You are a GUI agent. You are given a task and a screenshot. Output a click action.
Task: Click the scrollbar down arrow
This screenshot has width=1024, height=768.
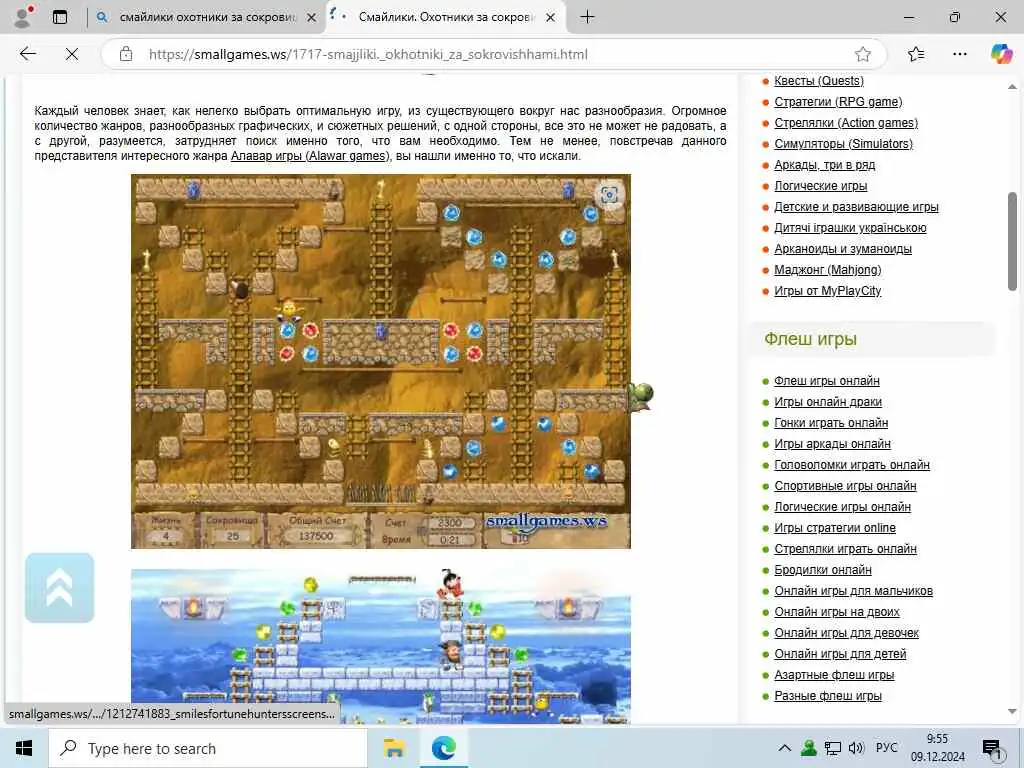pyautogui.click(x=1012, y=712)
